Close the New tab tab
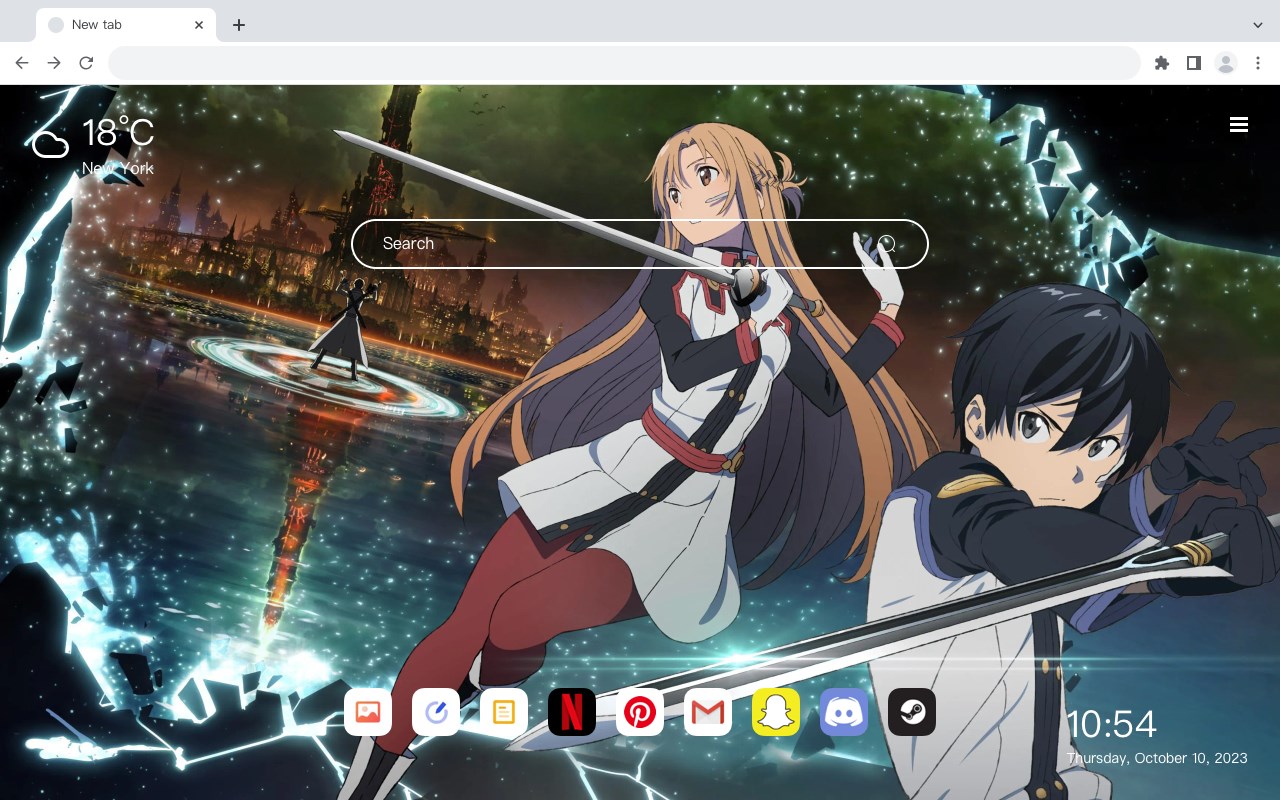This screenshot has width=1280, height=800. pyautogui.click(x=200, y=25)
